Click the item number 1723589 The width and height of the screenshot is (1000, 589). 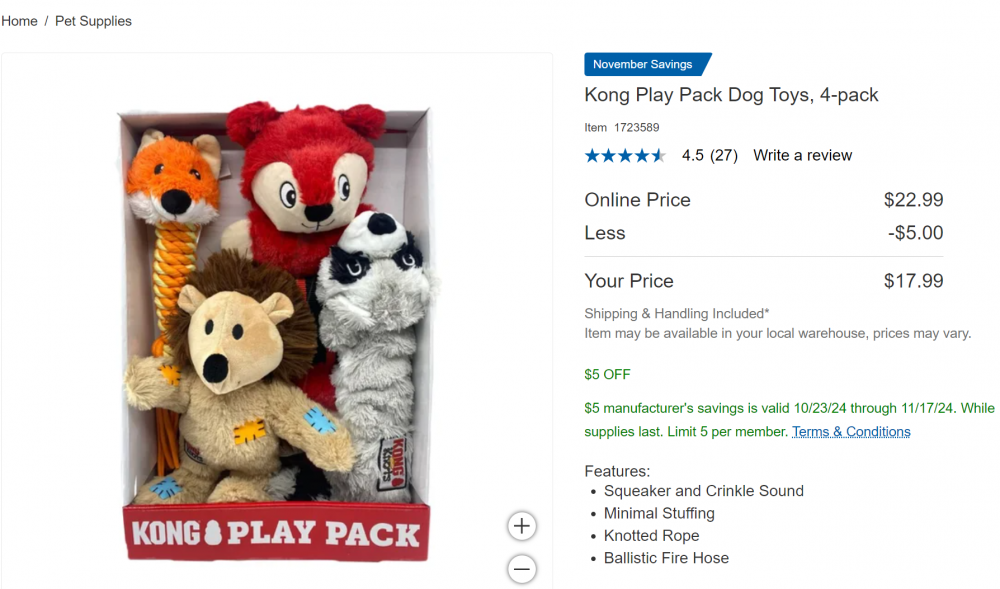(x=636, y=128)
